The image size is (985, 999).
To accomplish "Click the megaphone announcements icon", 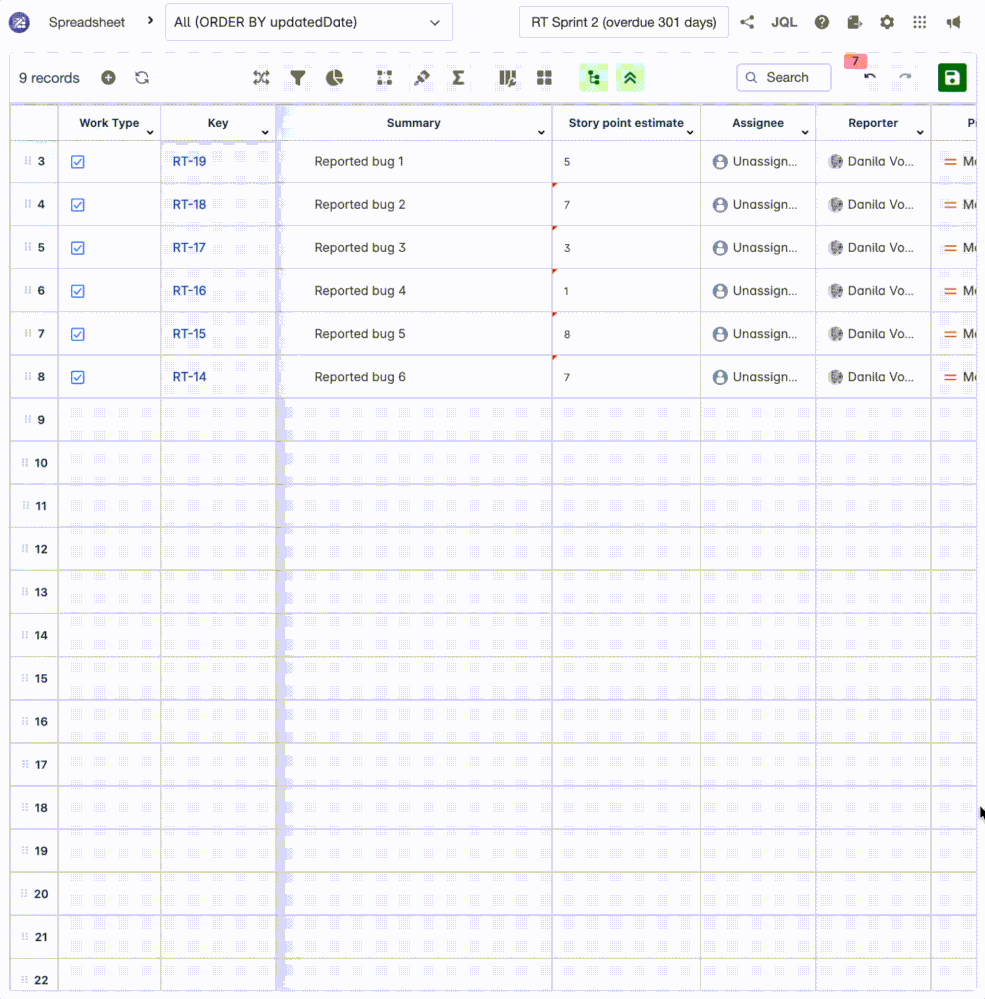I will coord(953,22).
